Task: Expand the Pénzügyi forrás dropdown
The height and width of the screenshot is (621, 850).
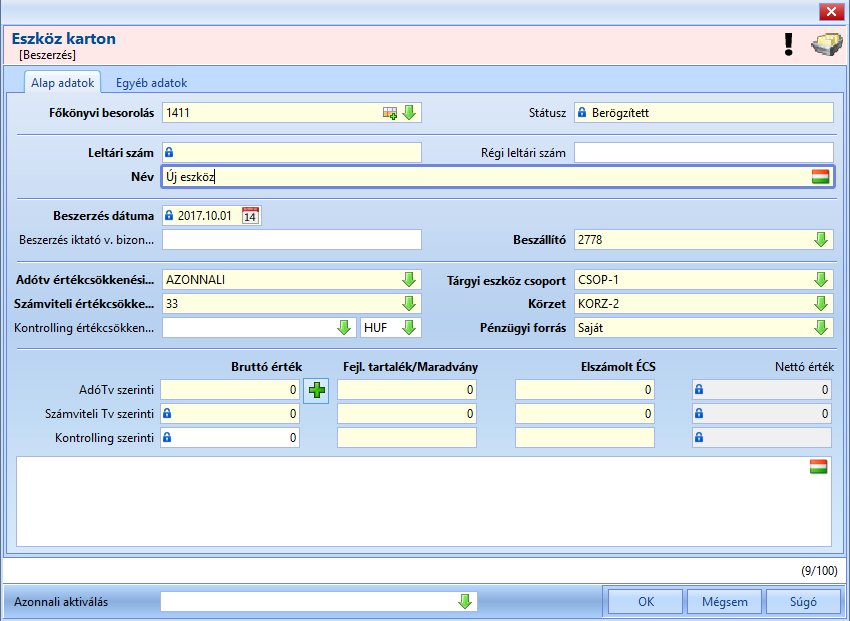Action: (x=821, y=327)
